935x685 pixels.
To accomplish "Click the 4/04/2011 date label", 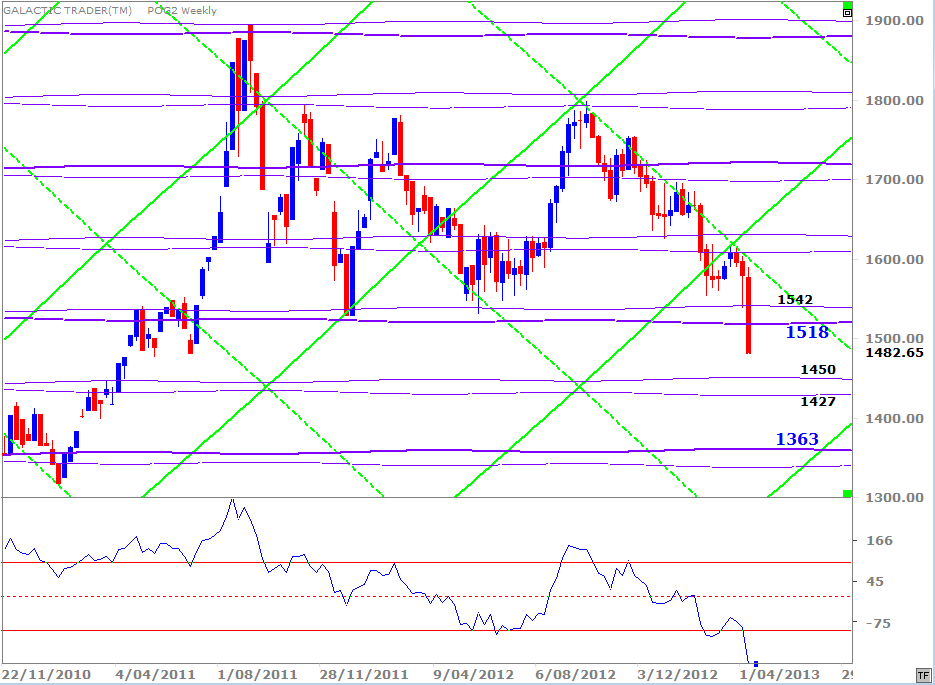I will 155,675.
